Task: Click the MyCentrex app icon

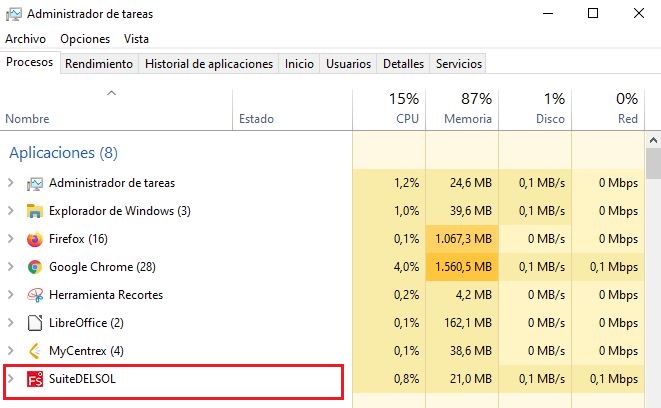Action: [x=35, y=351]
